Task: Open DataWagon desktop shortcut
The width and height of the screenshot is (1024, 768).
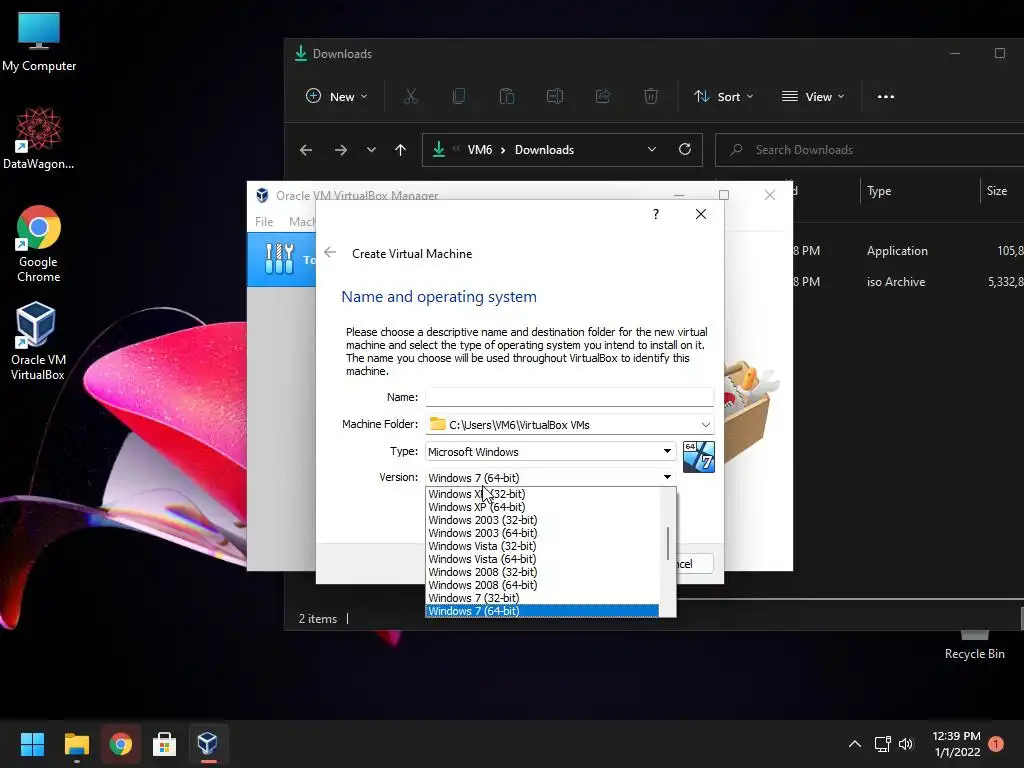Action: [x=39, y=138]
